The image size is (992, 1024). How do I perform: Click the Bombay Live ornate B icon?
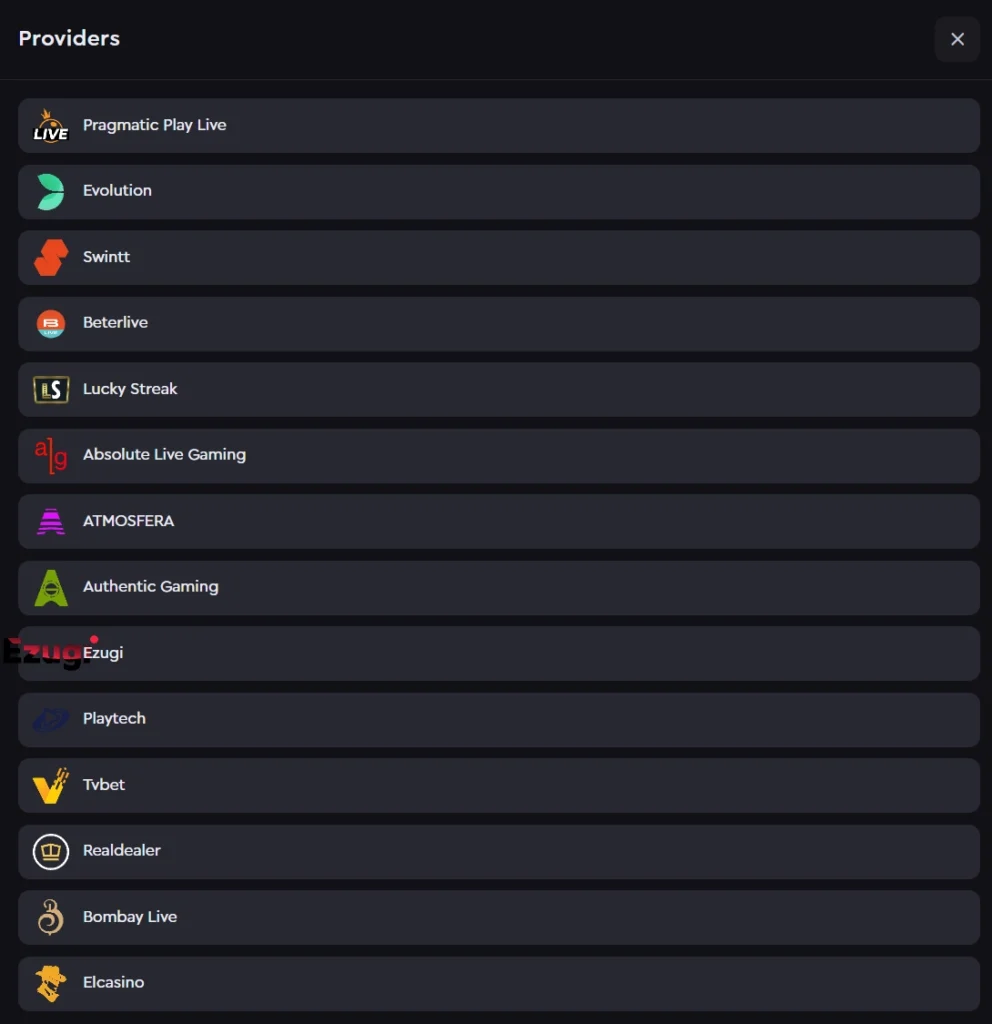tap(50, 917)
